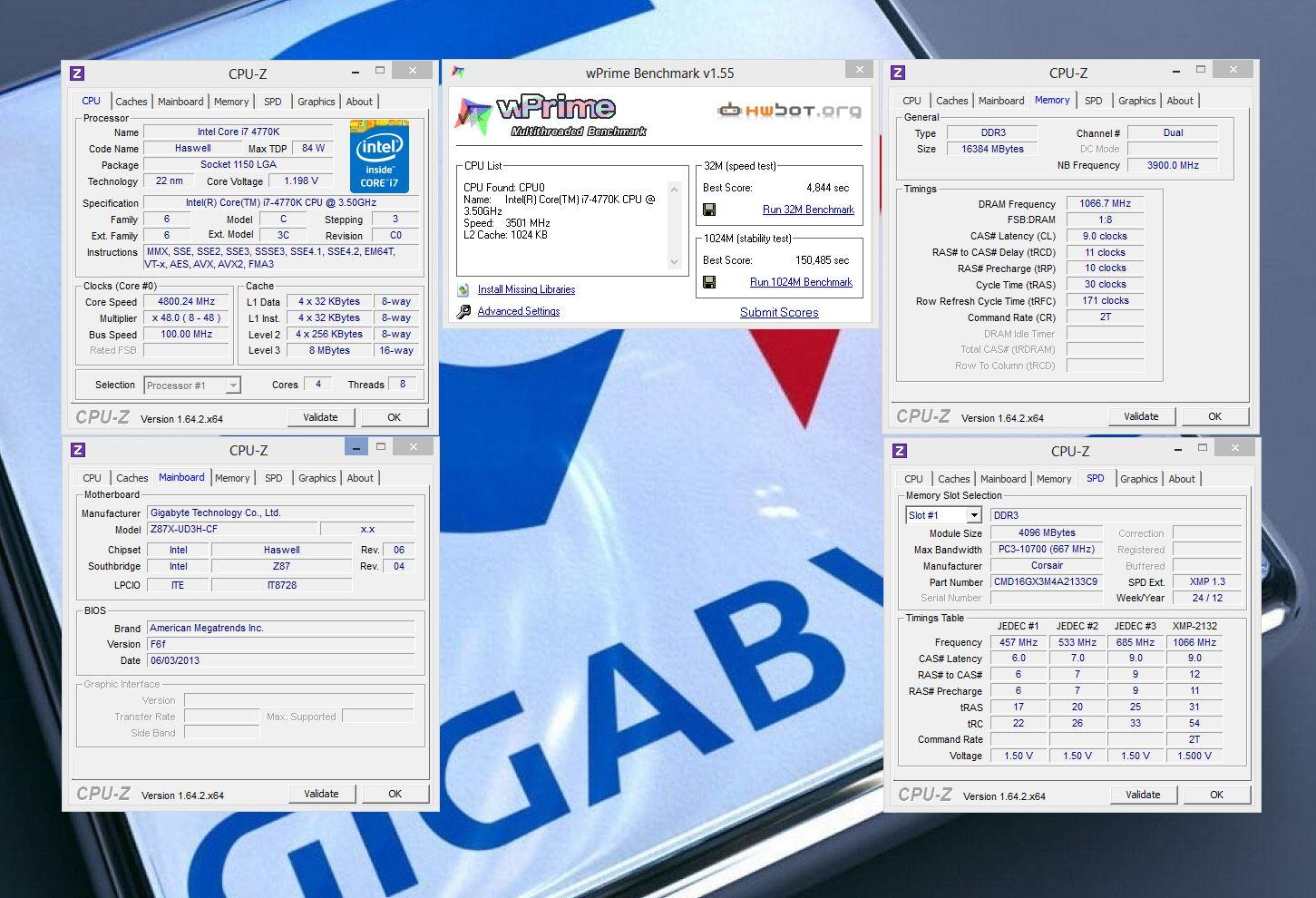This screenshot has width=1316, height=898.
Task: Click the Intel Core i7 logo badge
Action: pyautogui.click(x=379, y=156)
